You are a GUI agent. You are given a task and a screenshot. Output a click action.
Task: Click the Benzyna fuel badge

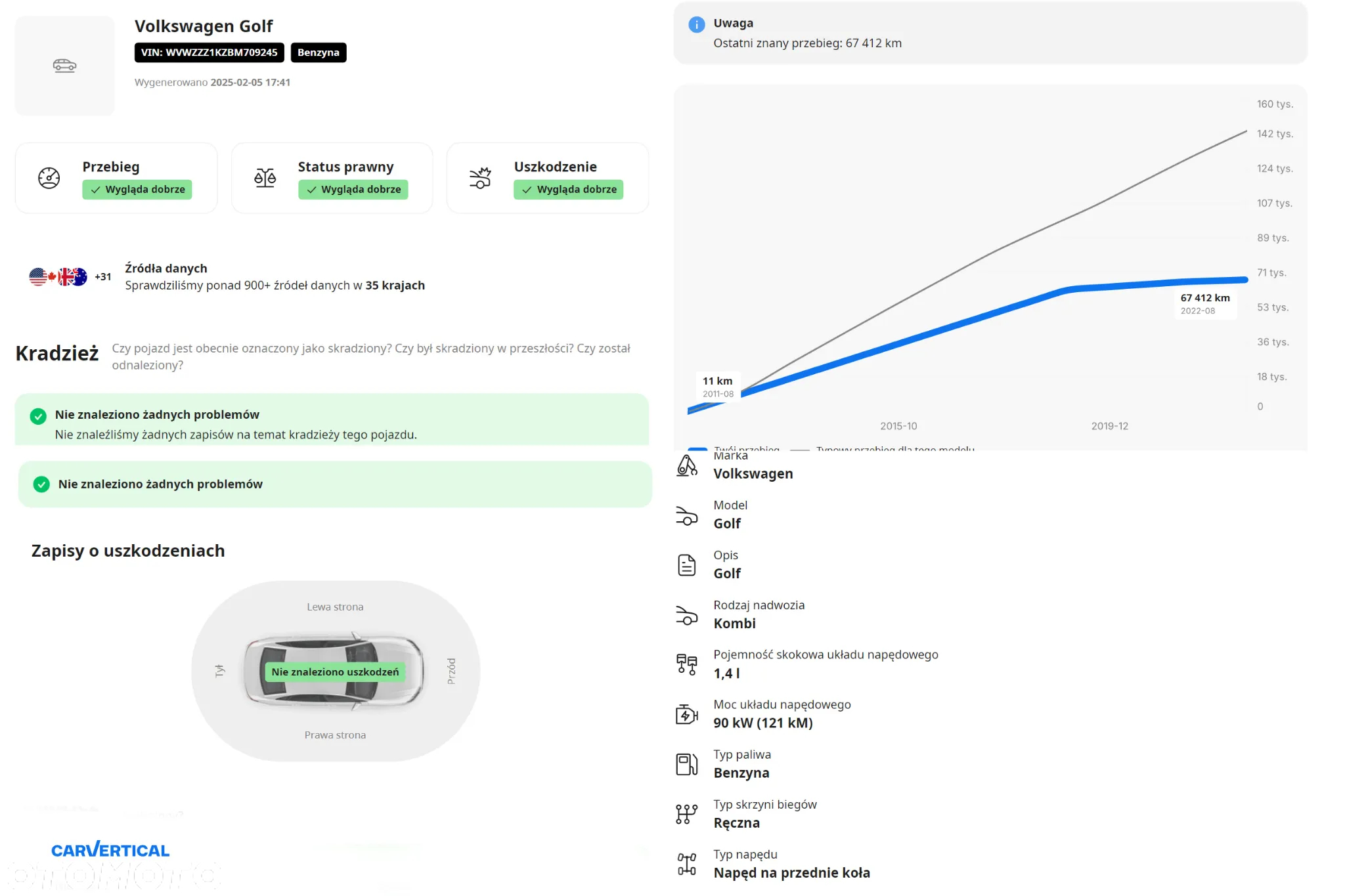pyautogui.click(x=319, y=53)
